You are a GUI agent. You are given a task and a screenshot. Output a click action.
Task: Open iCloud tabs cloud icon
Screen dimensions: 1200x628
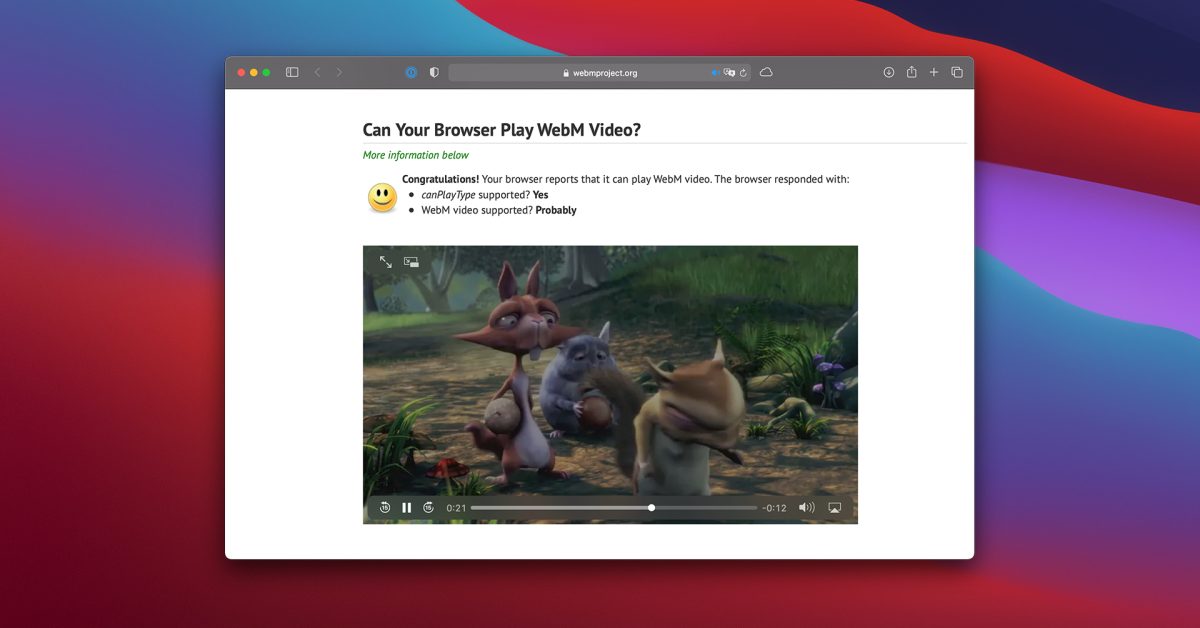click(766, 73)
